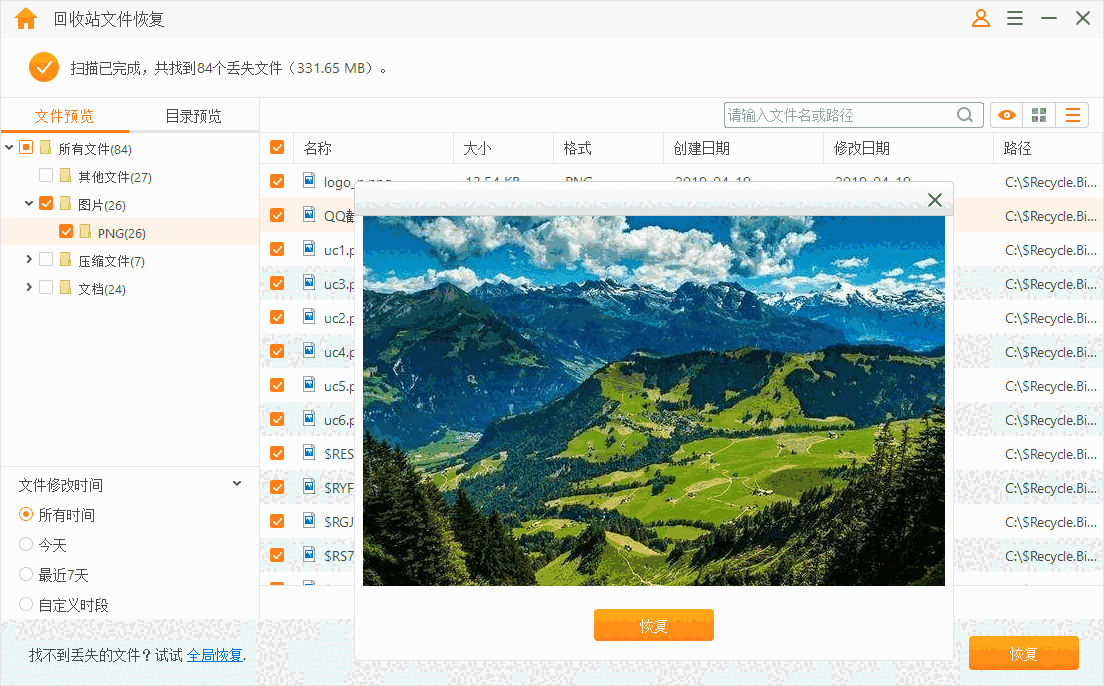Viewport: 1104px width, 686px height.
Task: Check the 其他文件(27) checkbox
Action: click(46, 176)
